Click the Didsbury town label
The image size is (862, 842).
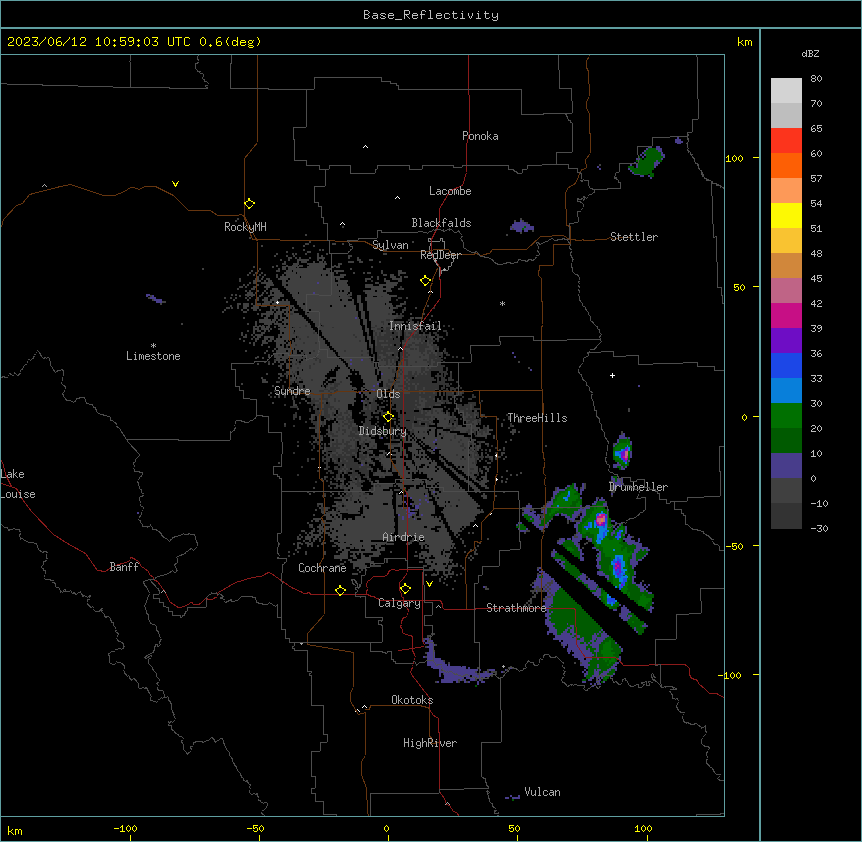(x=383, y=431)
